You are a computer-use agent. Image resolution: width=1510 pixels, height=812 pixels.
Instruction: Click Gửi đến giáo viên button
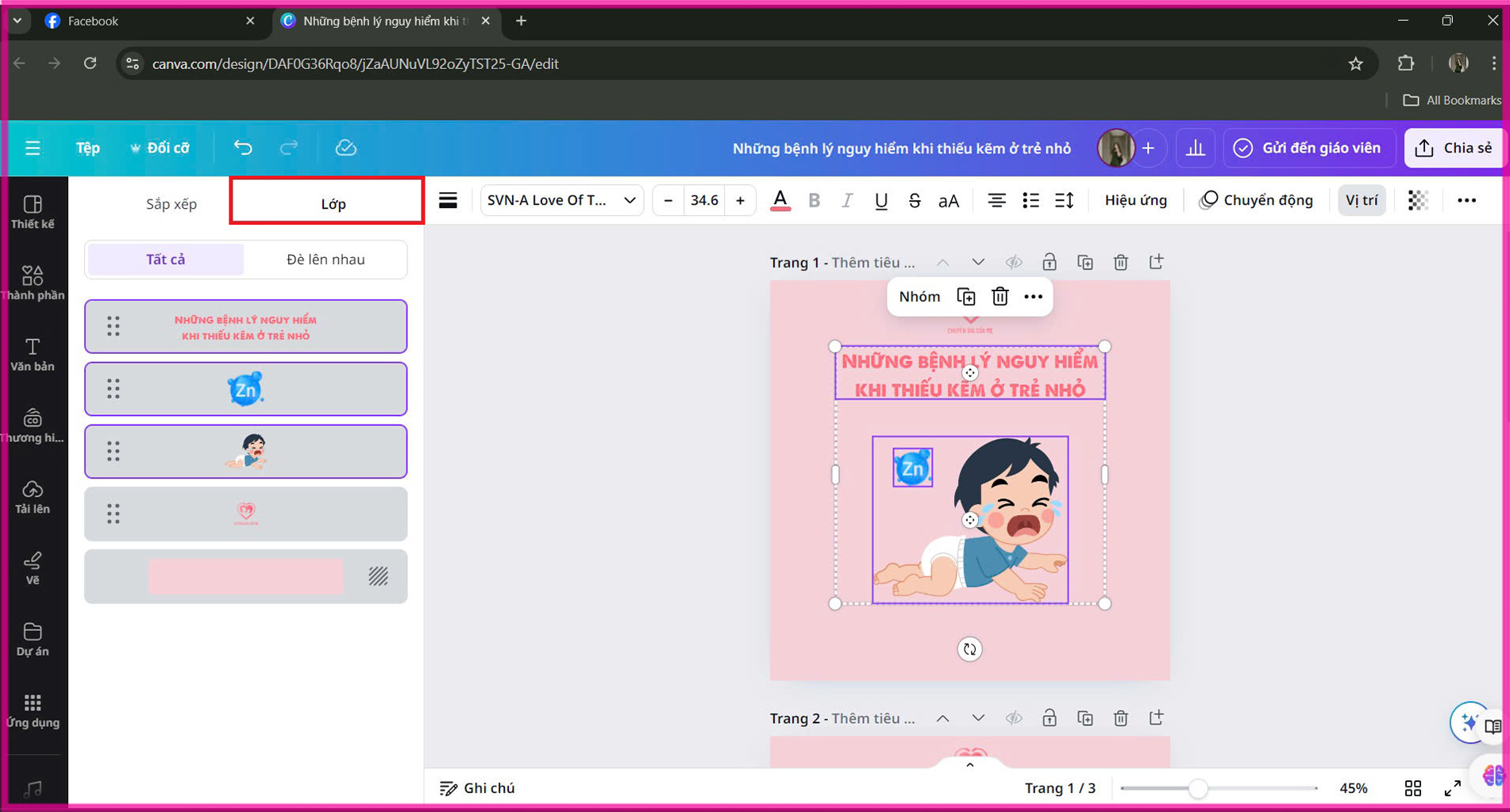[x=1308, y=148]
